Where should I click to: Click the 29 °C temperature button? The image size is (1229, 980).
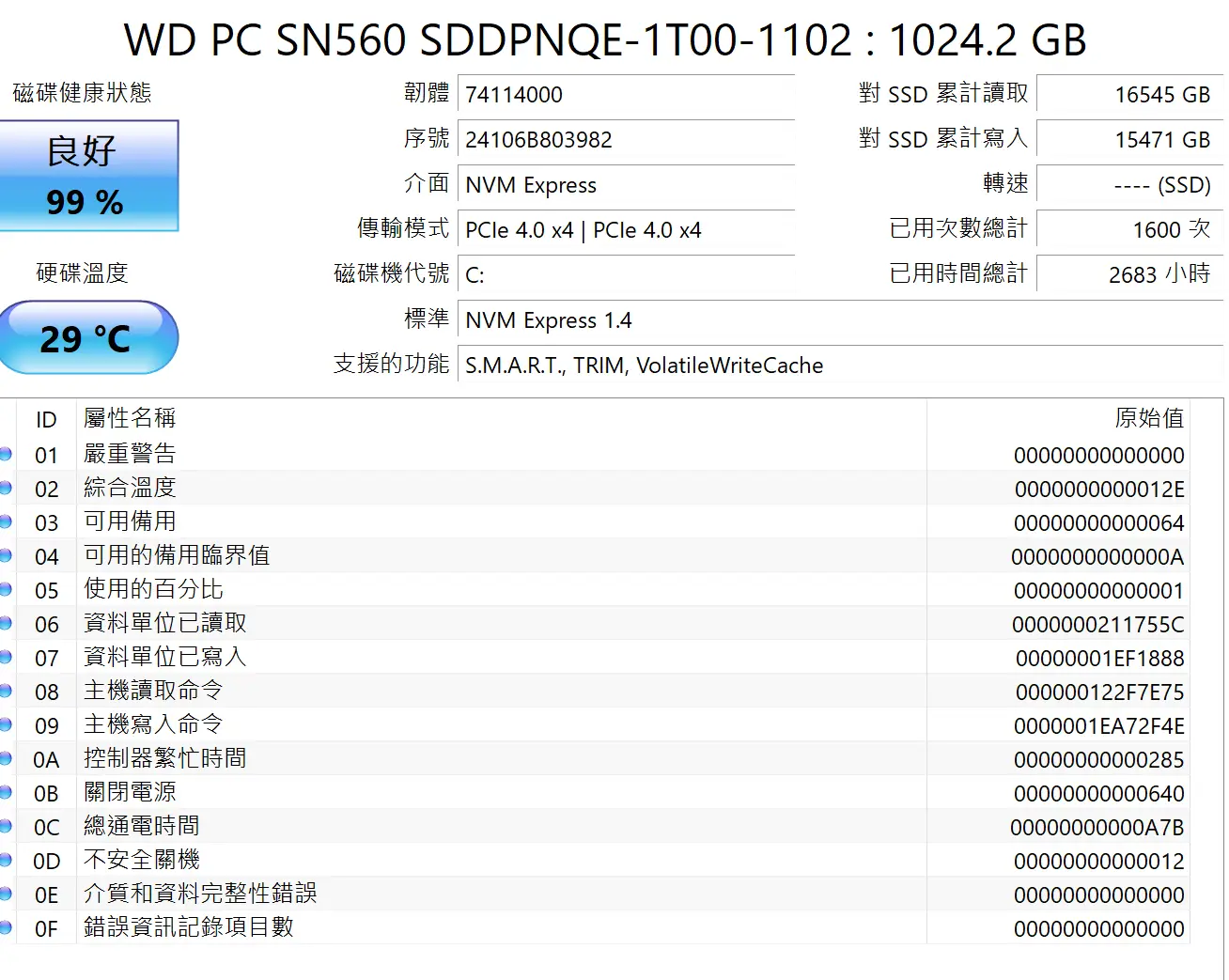click(87, 338)
